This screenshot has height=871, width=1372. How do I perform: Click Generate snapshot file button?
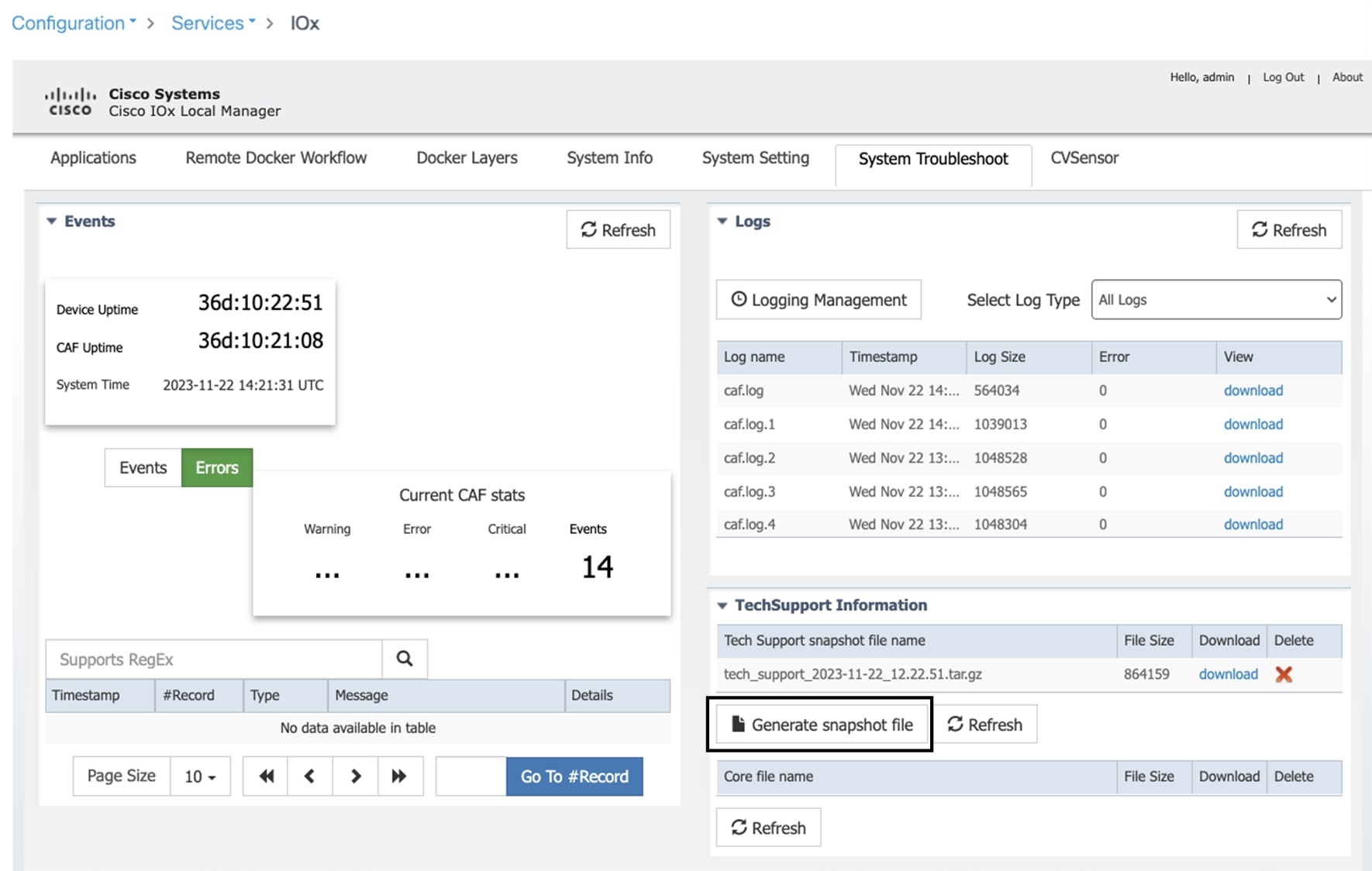click(x=822, y=725)
